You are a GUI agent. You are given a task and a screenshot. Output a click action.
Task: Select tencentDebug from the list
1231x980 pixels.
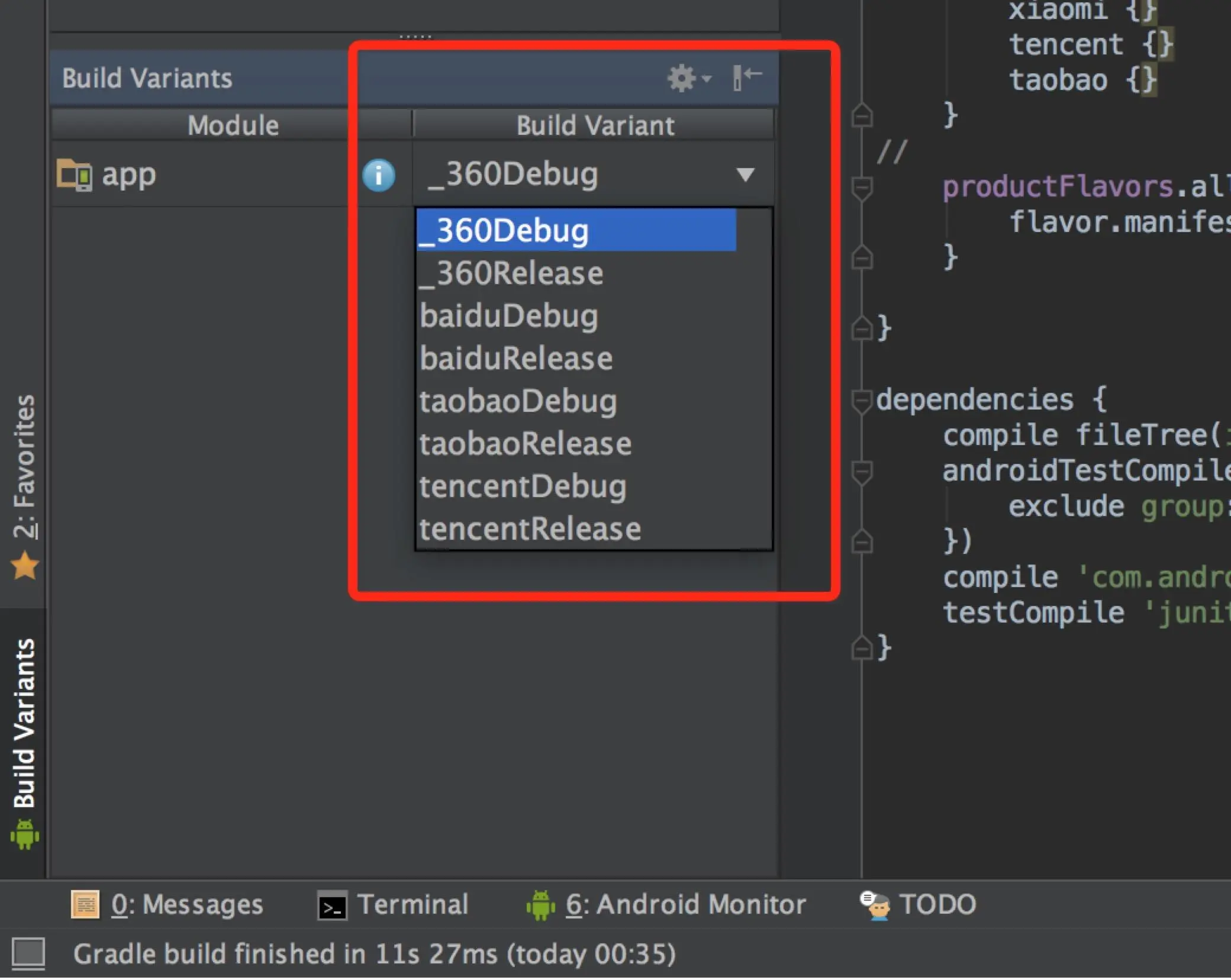pos(523,486)
